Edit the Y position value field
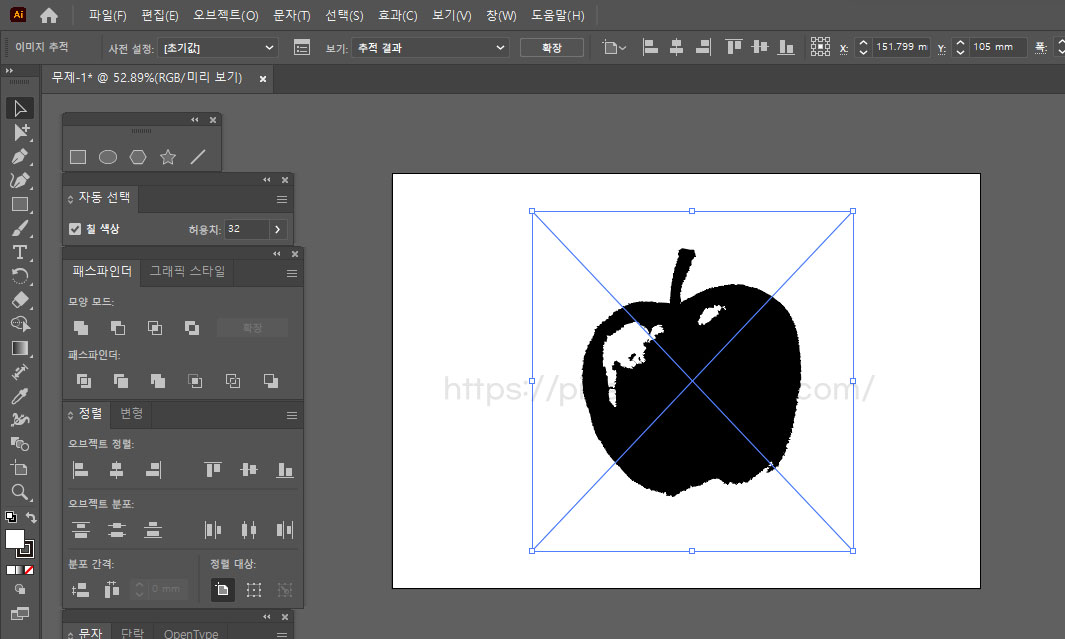Viewport: 1065px width, 639px height. point(998,47)
